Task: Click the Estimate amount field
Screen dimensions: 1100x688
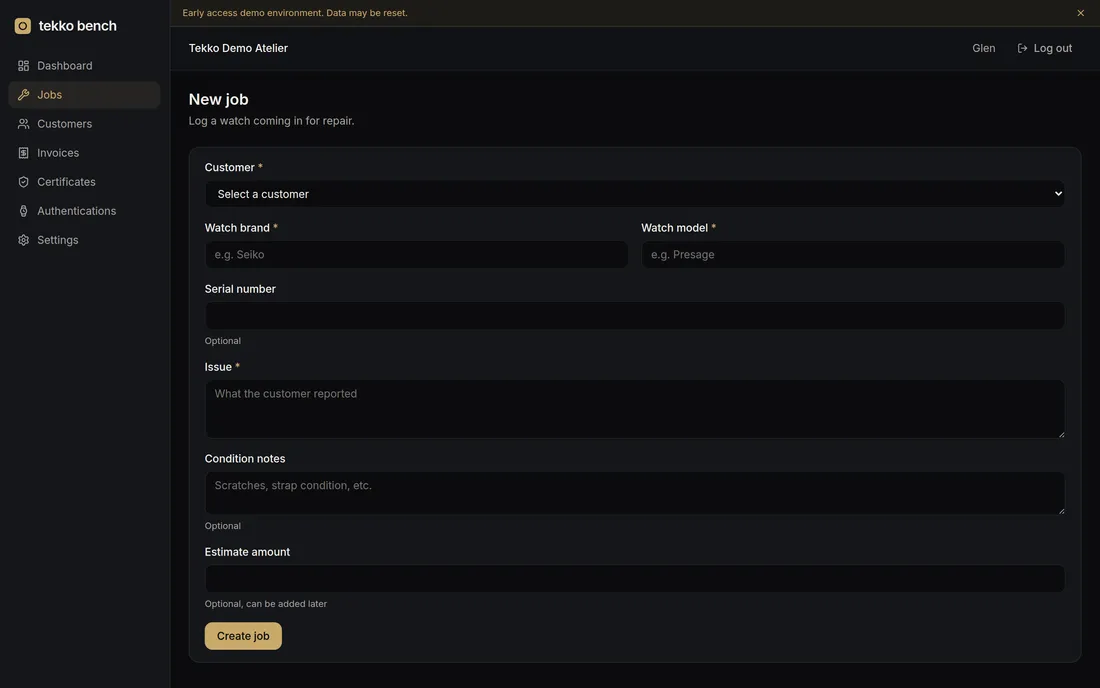Action: 634,579
